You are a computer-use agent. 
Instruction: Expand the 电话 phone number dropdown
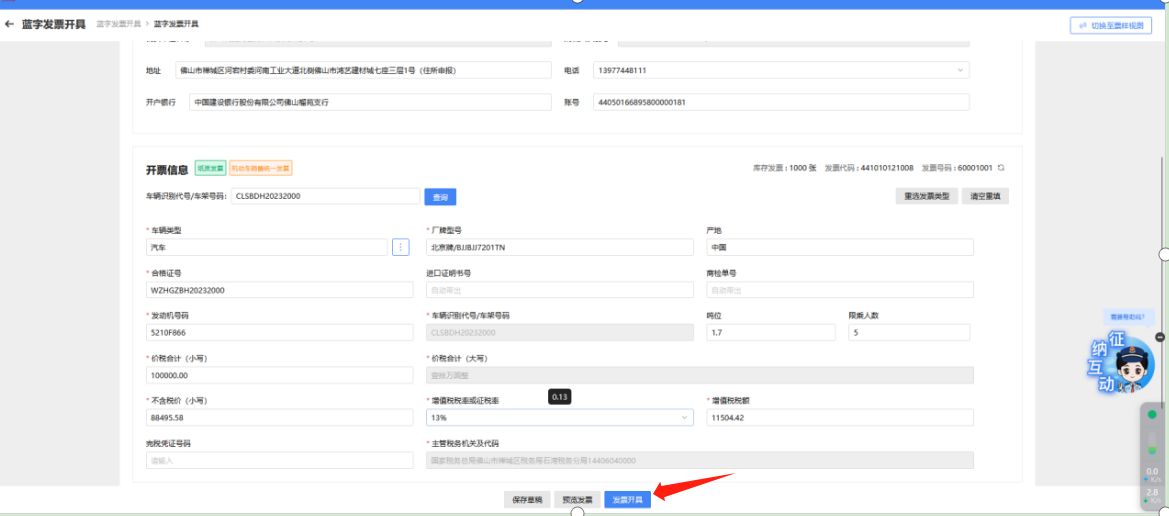961,70
